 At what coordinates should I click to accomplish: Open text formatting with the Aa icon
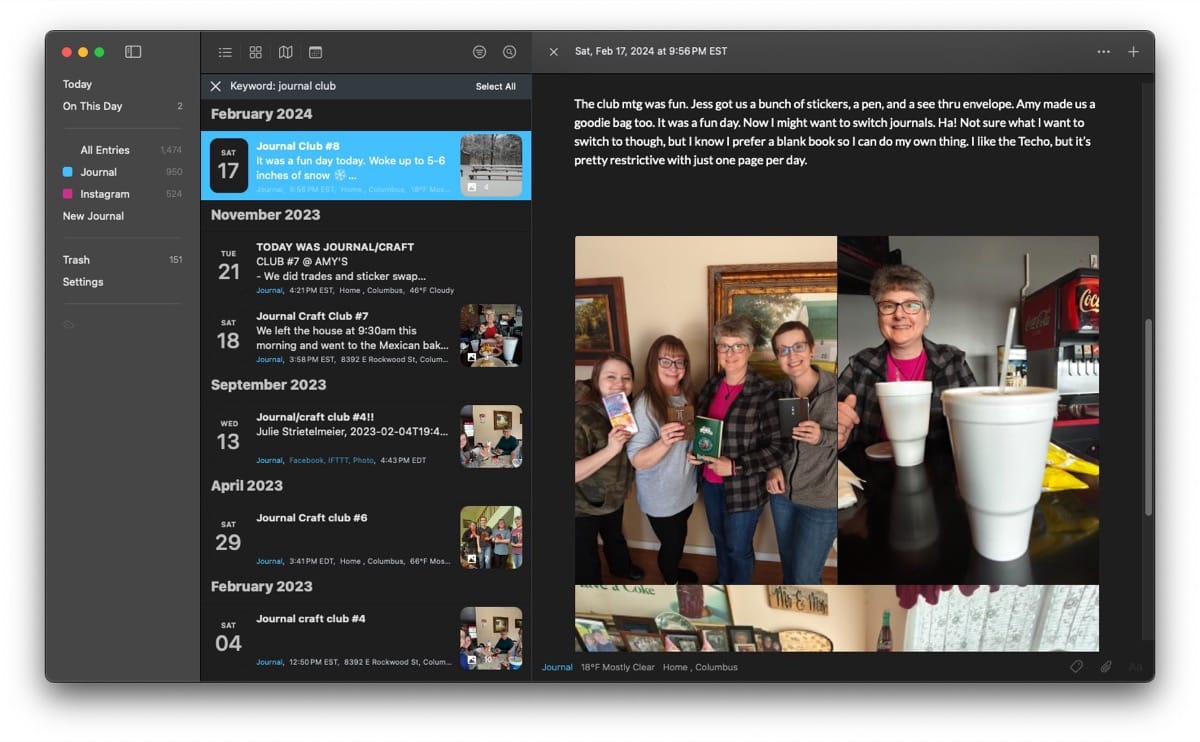tap(1134, 666)
